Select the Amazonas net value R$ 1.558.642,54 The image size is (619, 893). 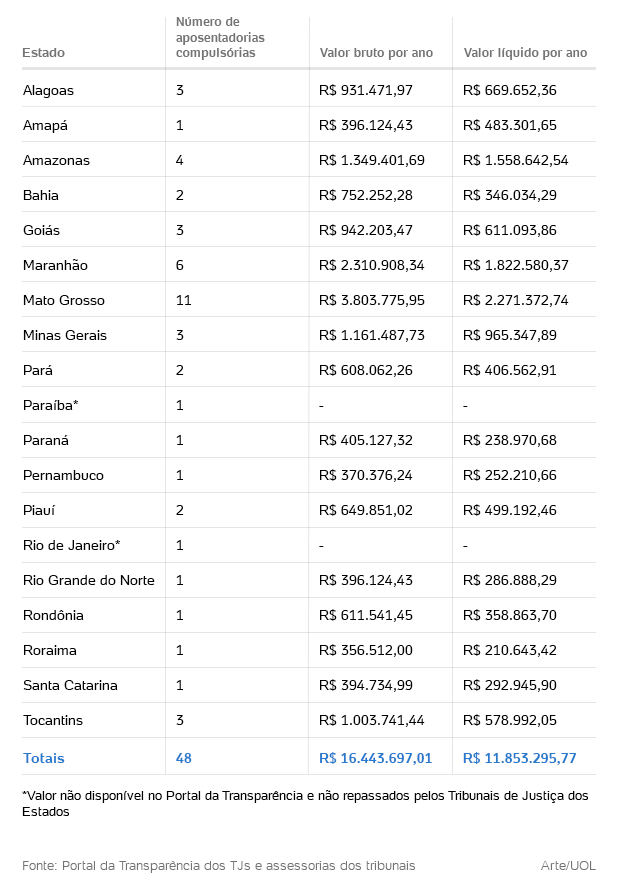click(x=516, y=160)
